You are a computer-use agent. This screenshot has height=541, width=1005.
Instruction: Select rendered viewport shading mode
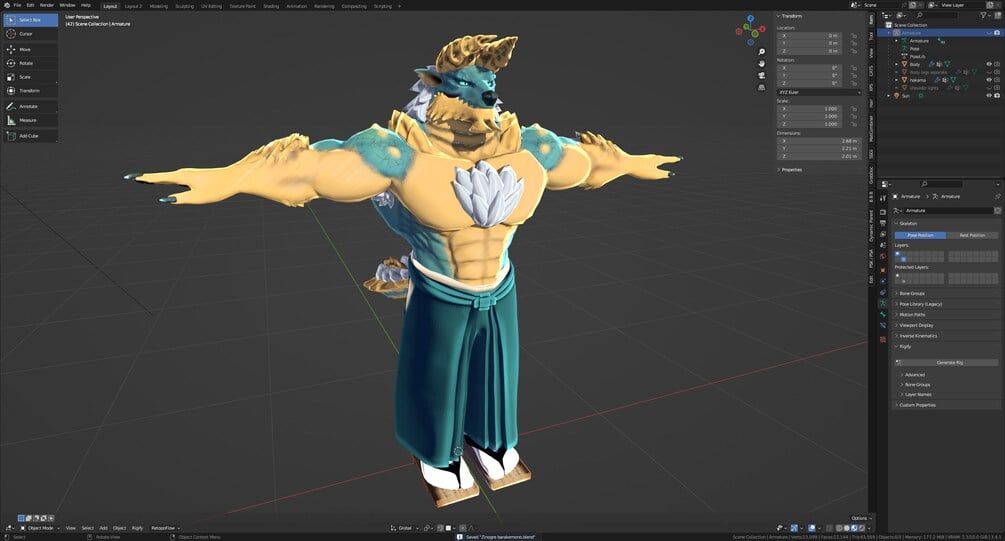[862, 528]
